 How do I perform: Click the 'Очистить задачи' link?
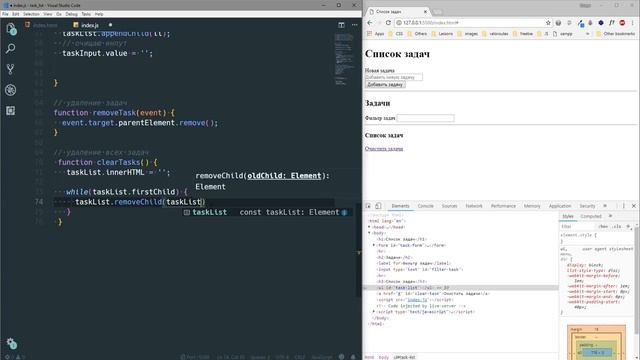coord(384,149)
